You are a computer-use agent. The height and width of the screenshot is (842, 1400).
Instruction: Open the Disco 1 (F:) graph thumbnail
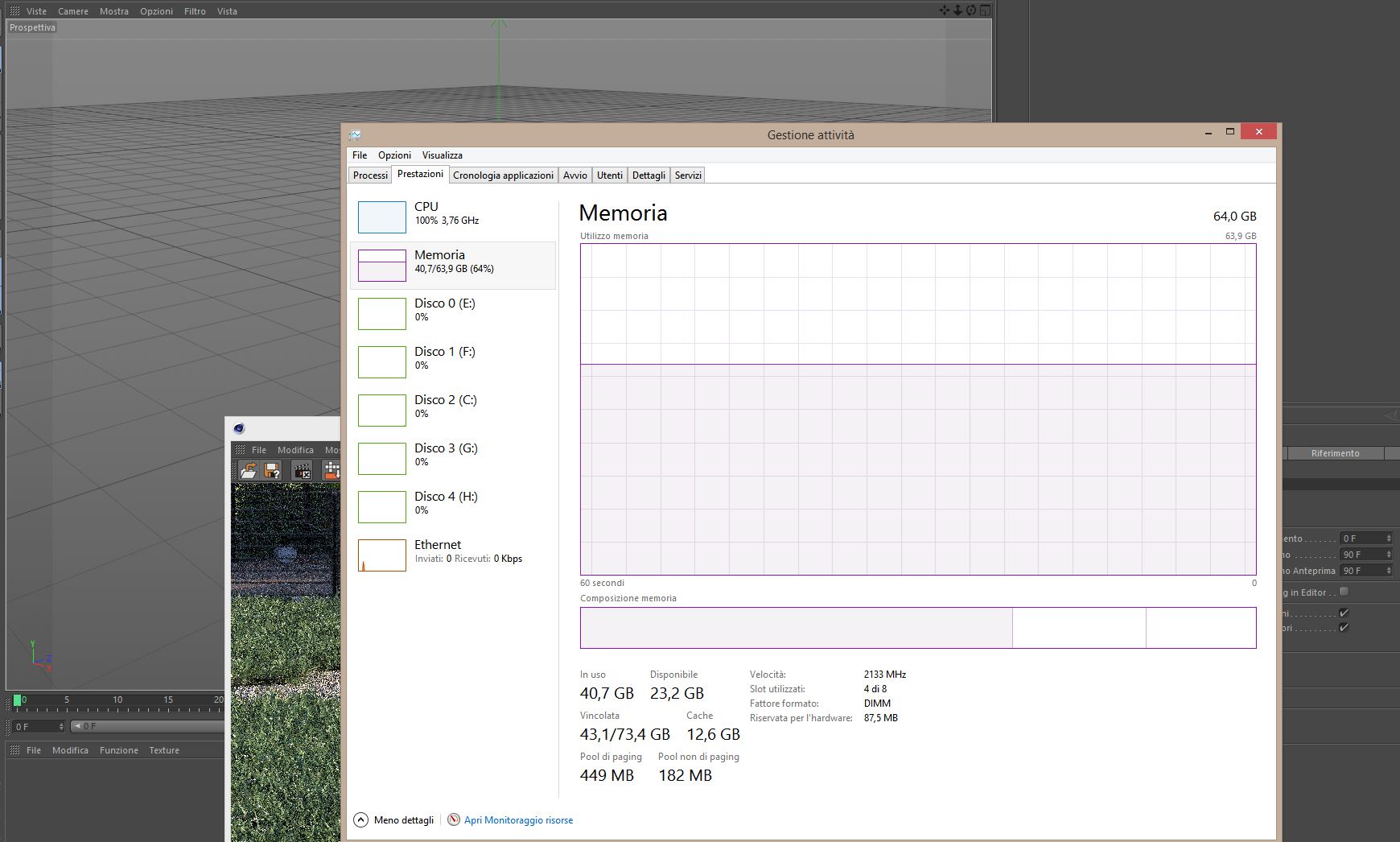click(382, 362)
